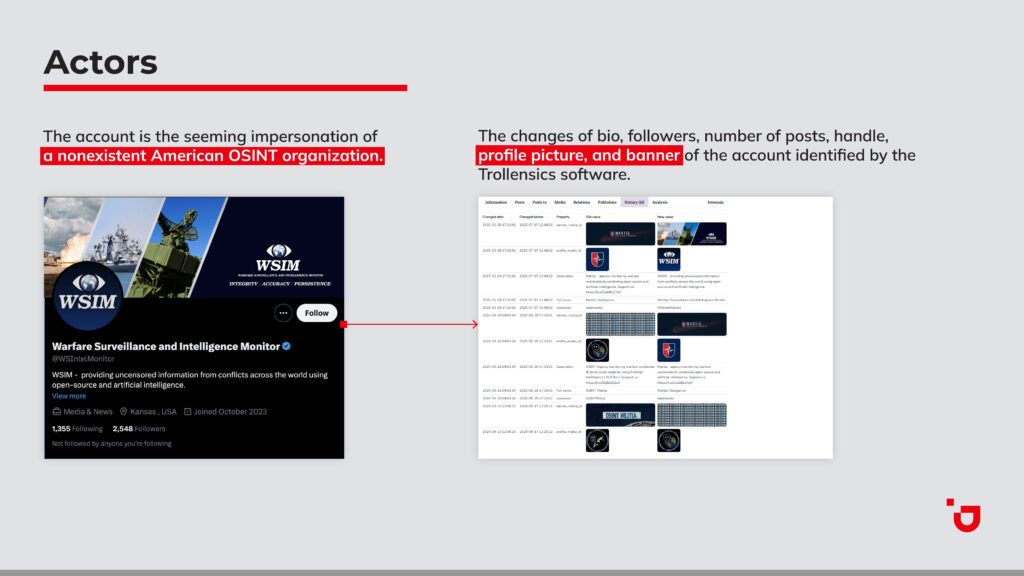Expand bio with View more link
This screenshot has width=1024, height=576.
coord(69,396)
